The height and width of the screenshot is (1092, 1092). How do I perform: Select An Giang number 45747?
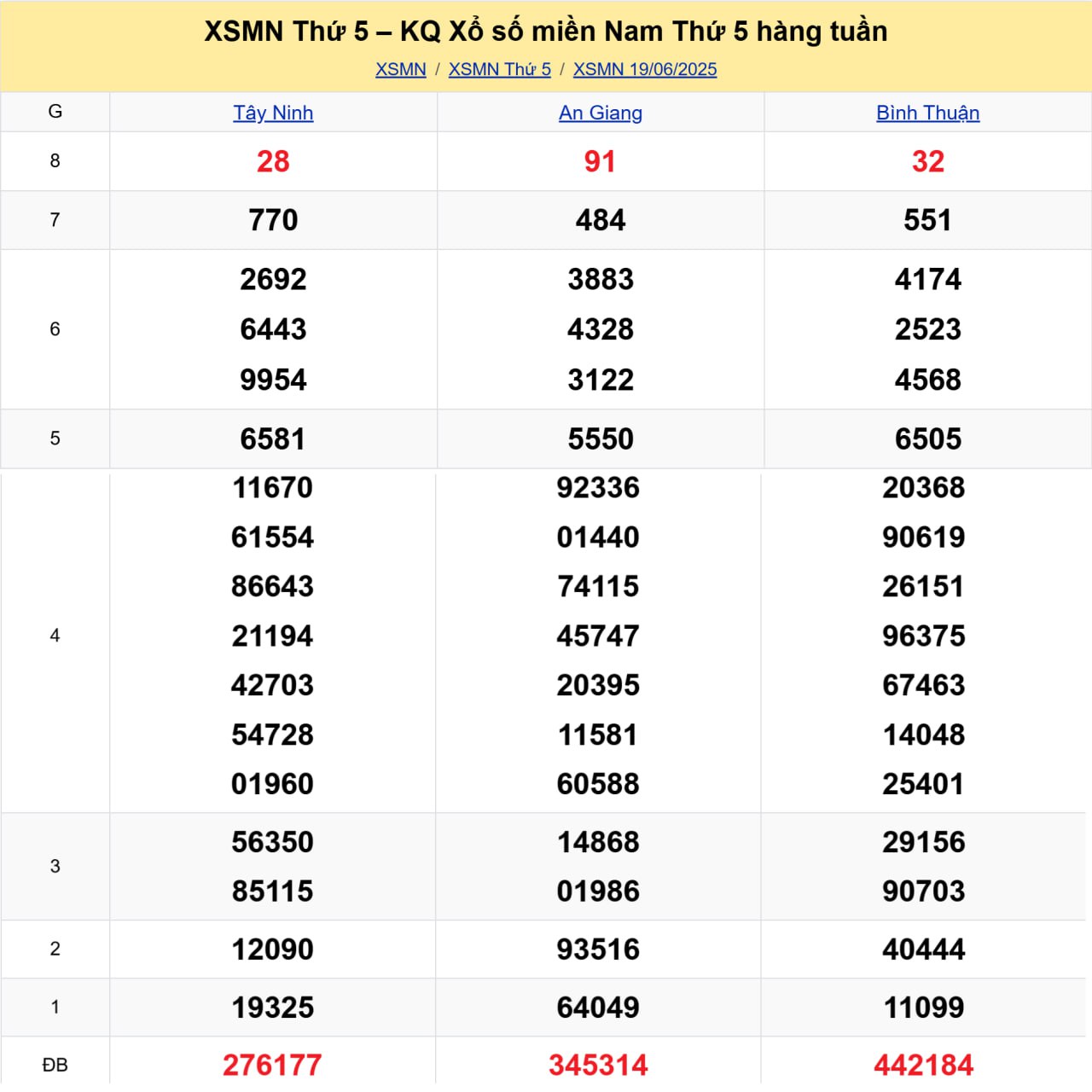coord(598,636)
